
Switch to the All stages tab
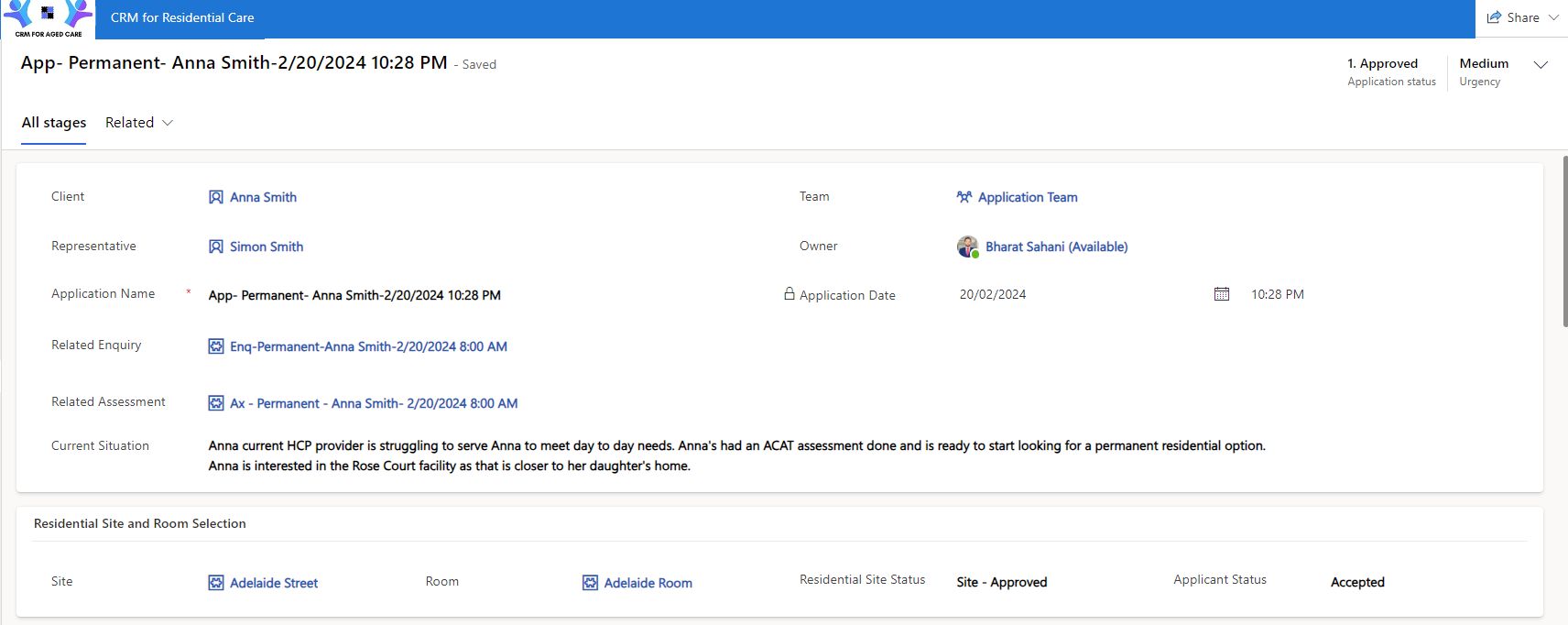54,123
